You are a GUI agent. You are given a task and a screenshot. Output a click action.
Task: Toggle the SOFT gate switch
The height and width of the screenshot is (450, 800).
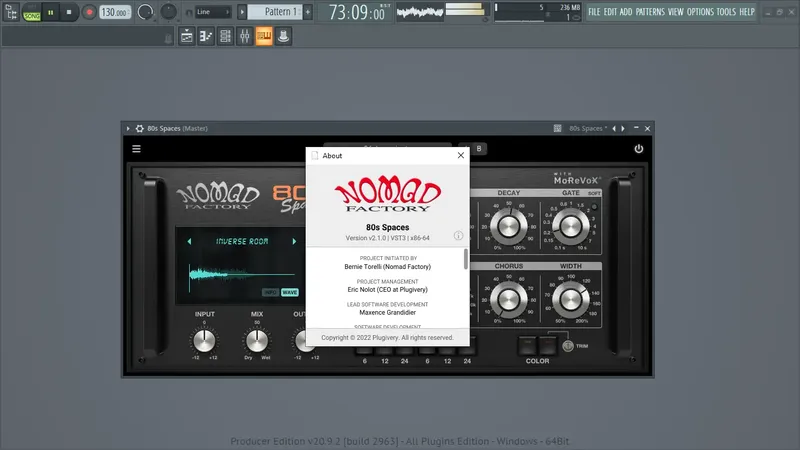tap(594, 207)
